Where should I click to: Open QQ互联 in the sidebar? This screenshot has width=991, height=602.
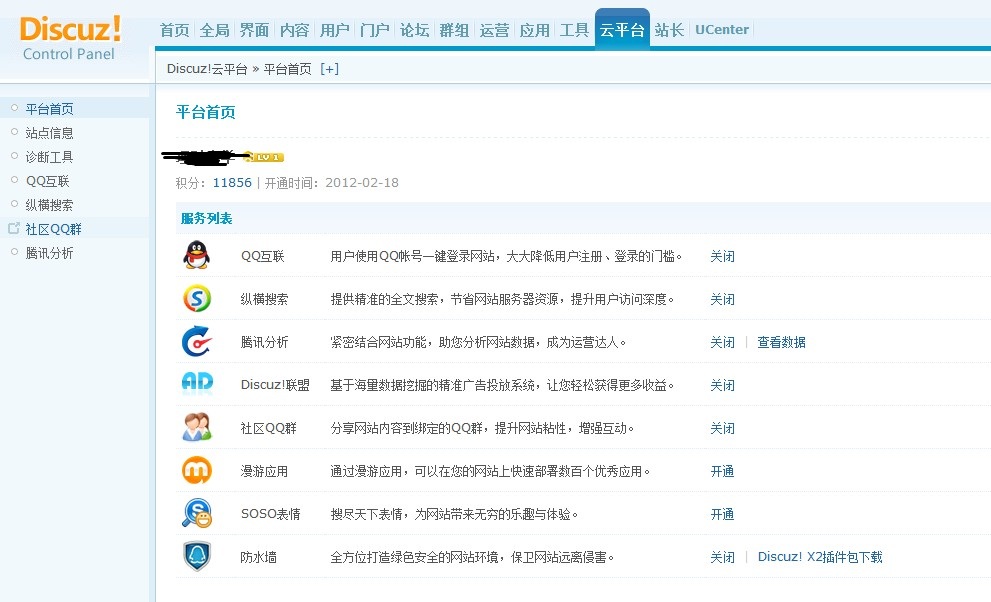[47, 181]
